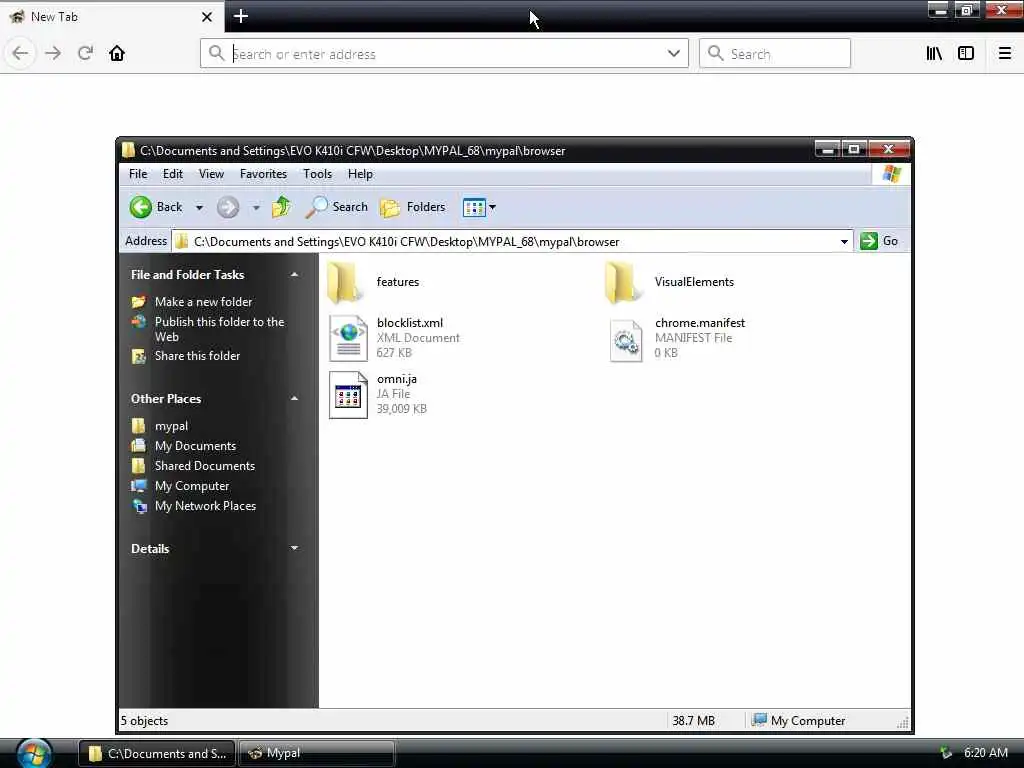Open the browser Library icon
Viewport: 1024px width, 768px height.
[x=934, y=54]
